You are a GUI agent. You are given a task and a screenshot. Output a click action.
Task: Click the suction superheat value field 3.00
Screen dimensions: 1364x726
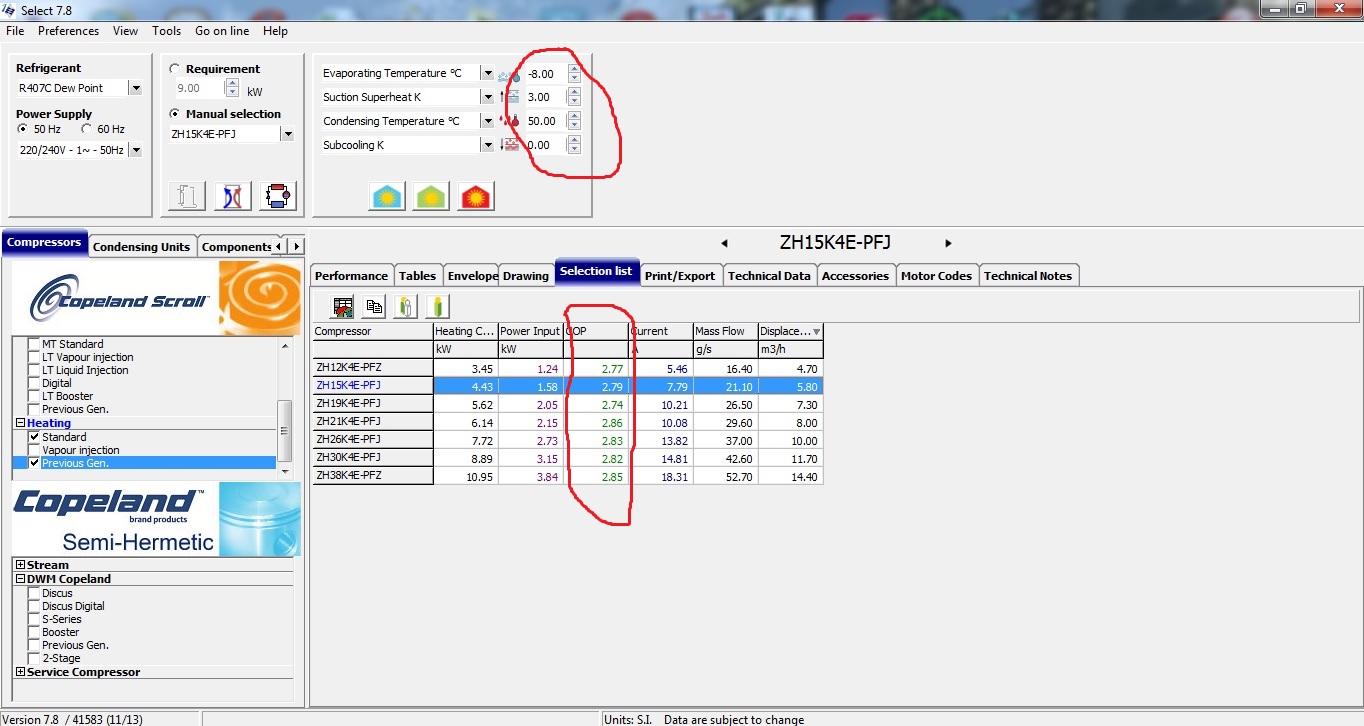[544, 97]
